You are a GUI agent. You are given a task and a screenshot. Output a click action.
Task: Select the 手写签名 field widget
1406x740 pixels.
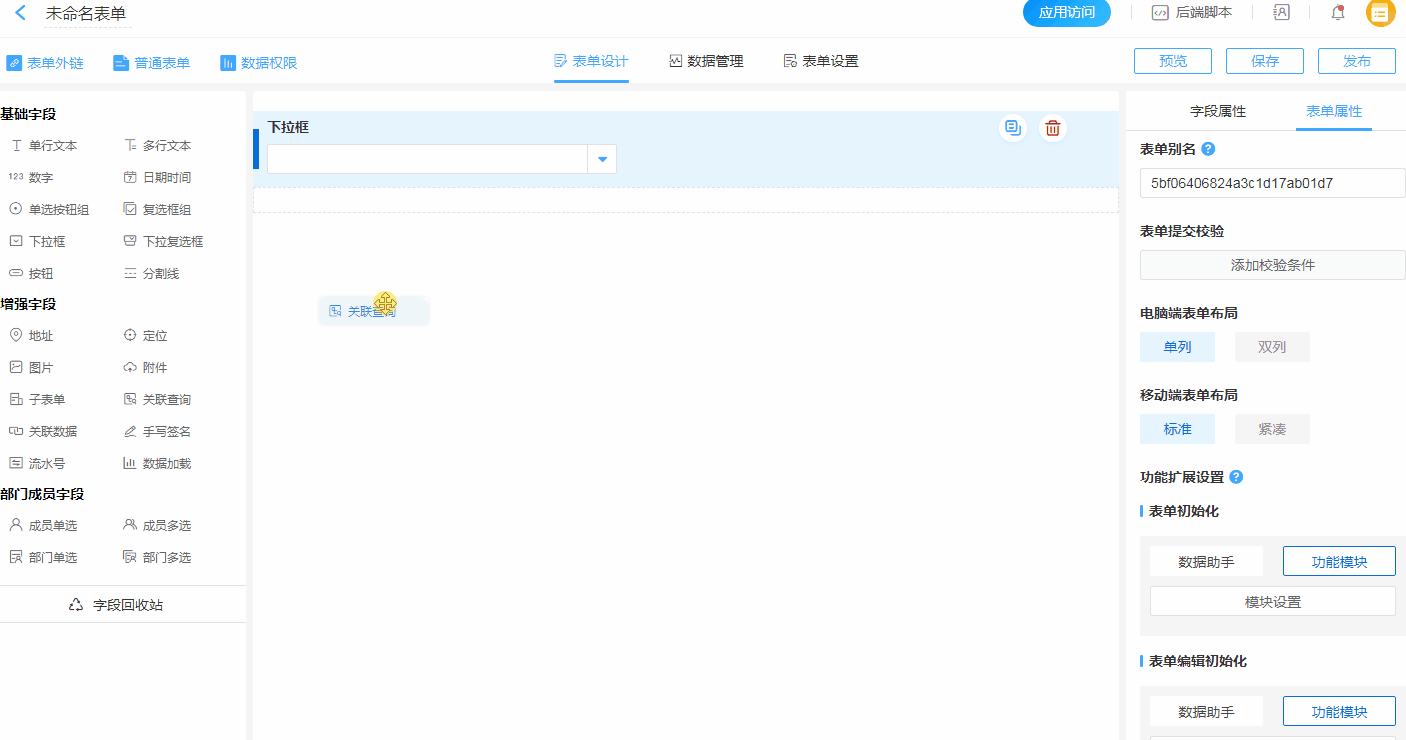157,431
